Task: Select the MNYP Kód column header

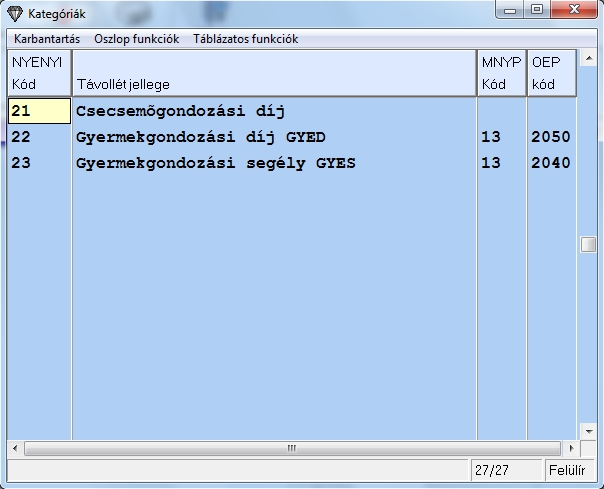Action: pyautogui.click(x=500, y=73)
